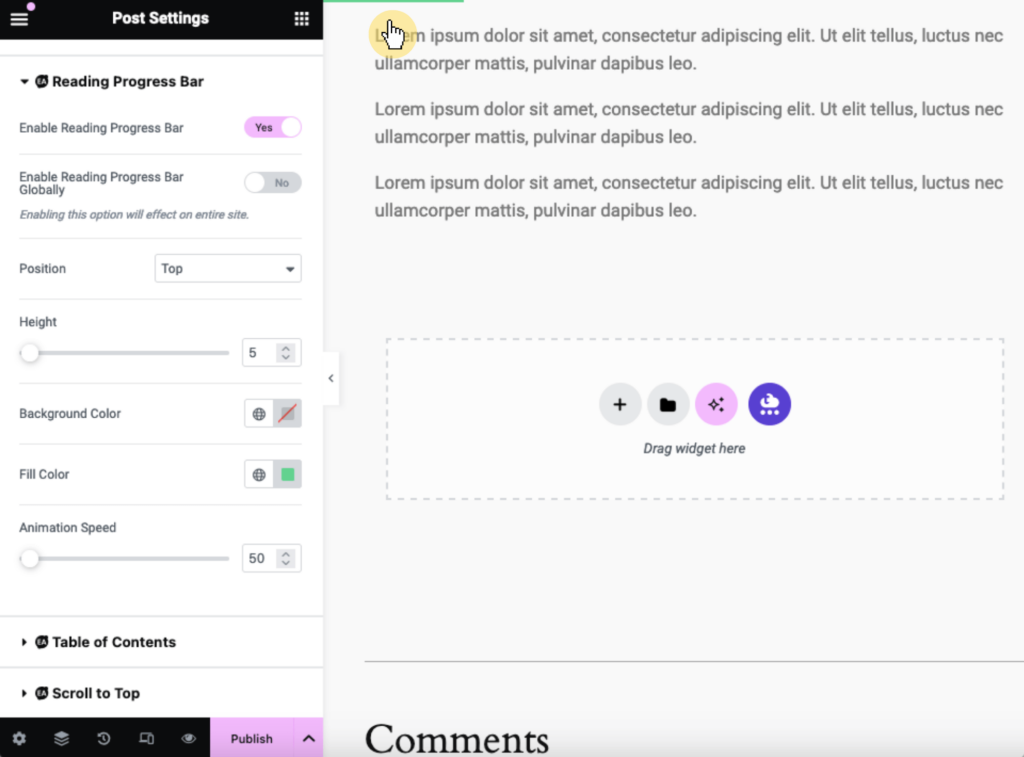Image resolution: width=1024 pixels, height=757 pixels.
Task: Click the Background Color label
Action: (x=70, y=413)
